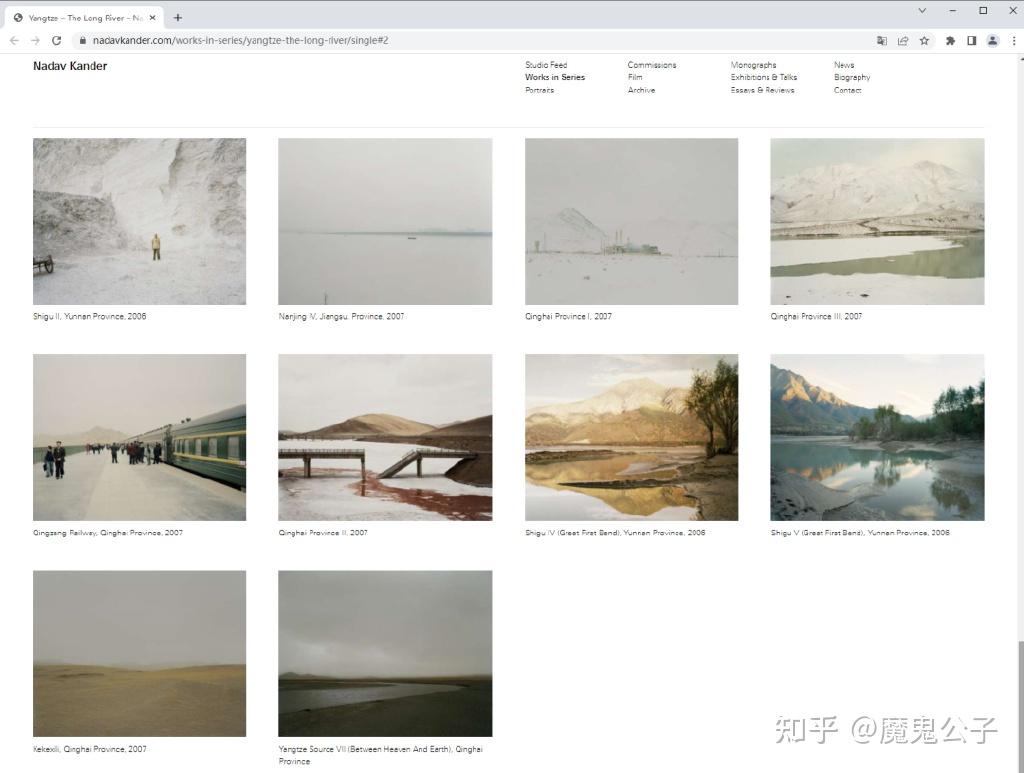Toggle the browser side panel icon

972,40
